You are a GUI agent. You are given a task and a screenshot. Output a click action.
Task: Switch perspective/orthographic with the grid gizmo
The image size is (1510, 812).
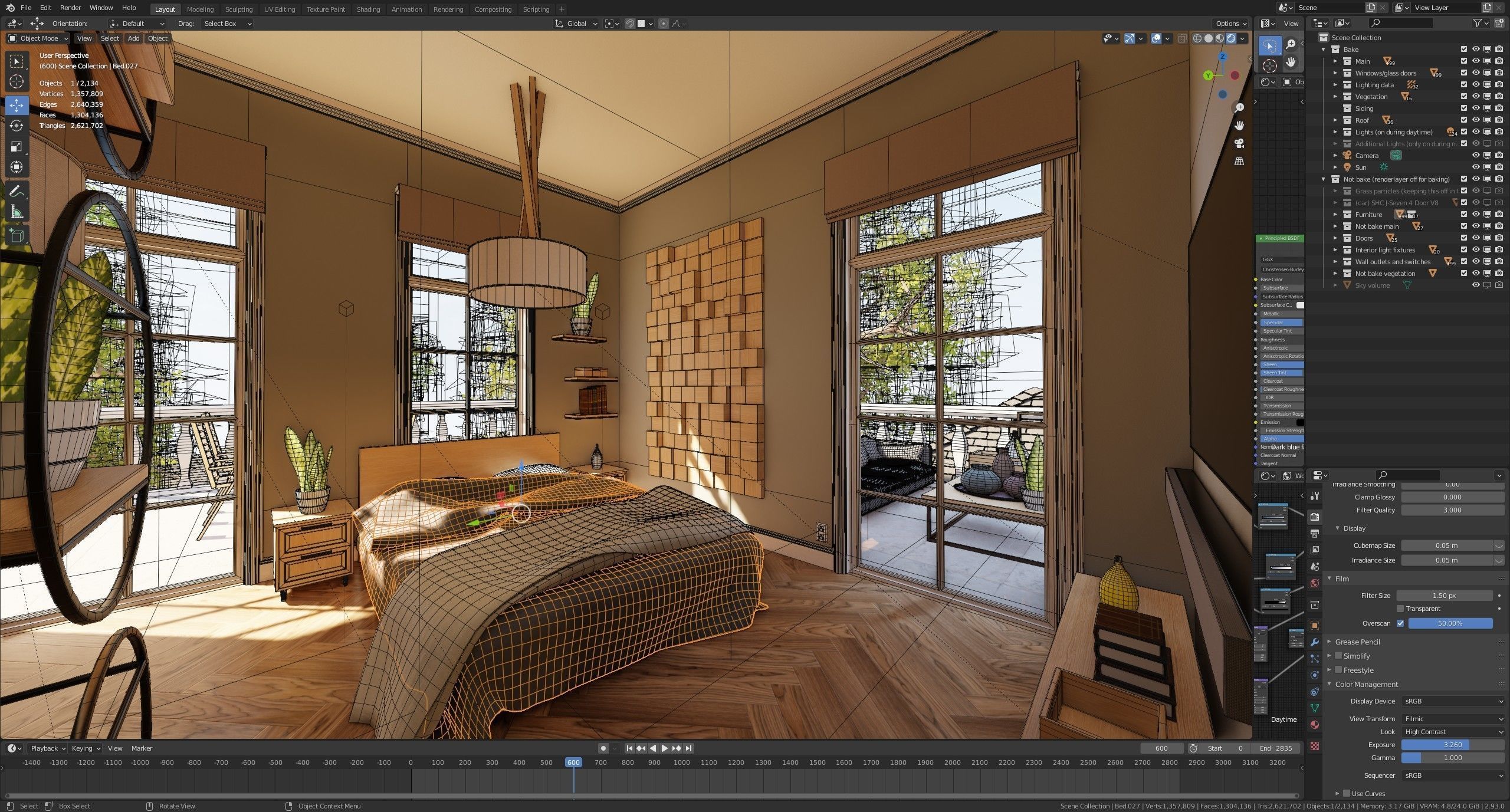pos(1239,161)
